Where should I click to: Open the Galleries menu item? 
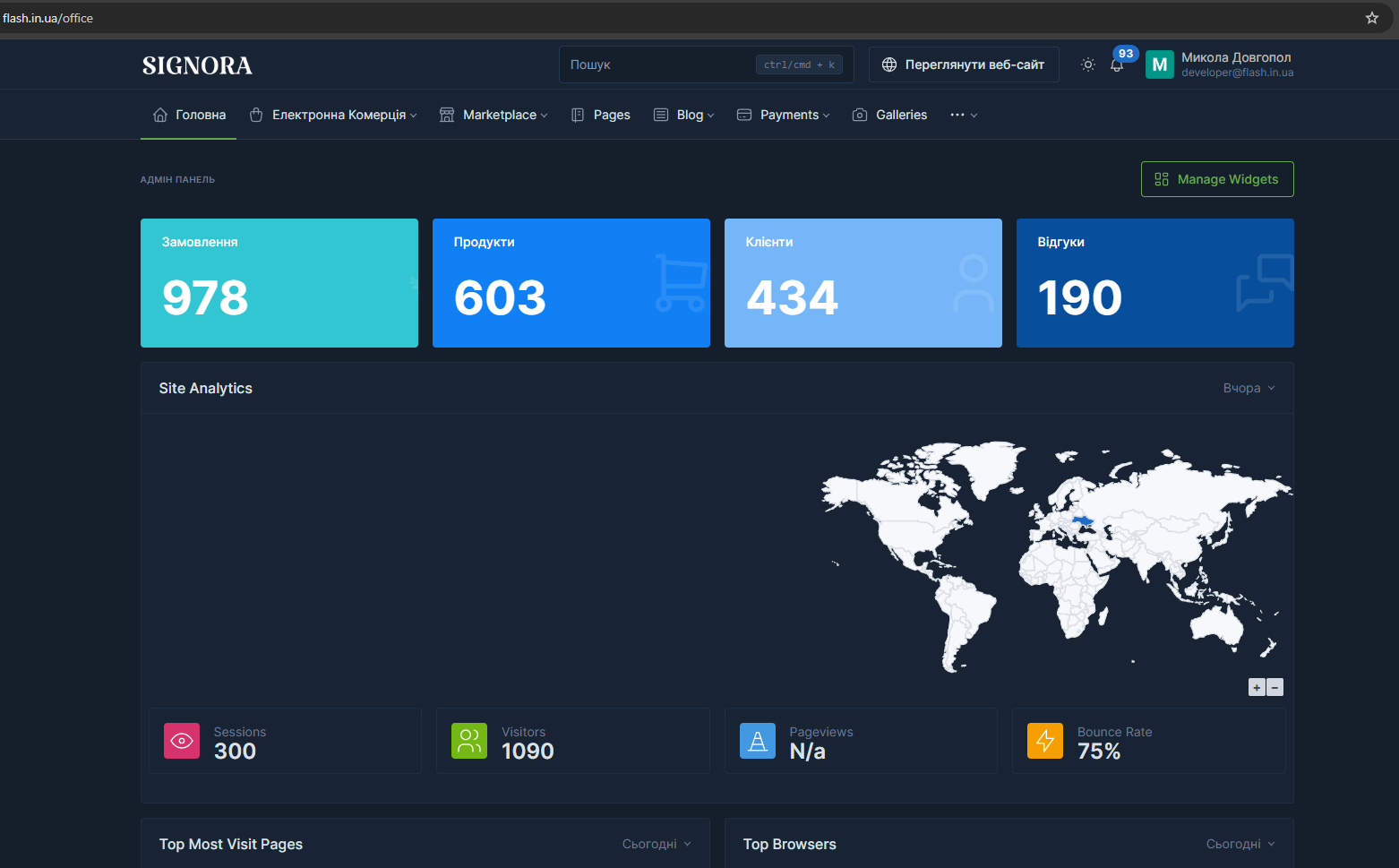click(890, 115)
